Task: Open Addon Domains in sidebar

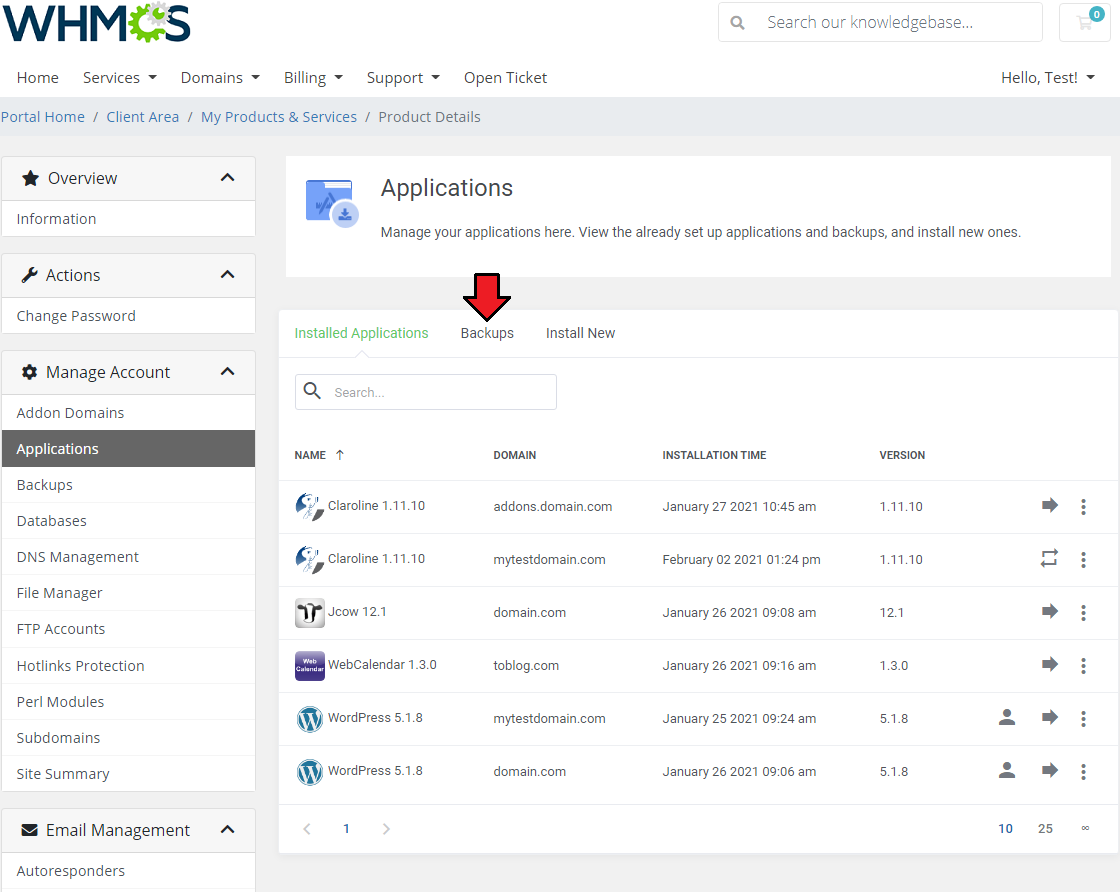Action: point(129,413)
